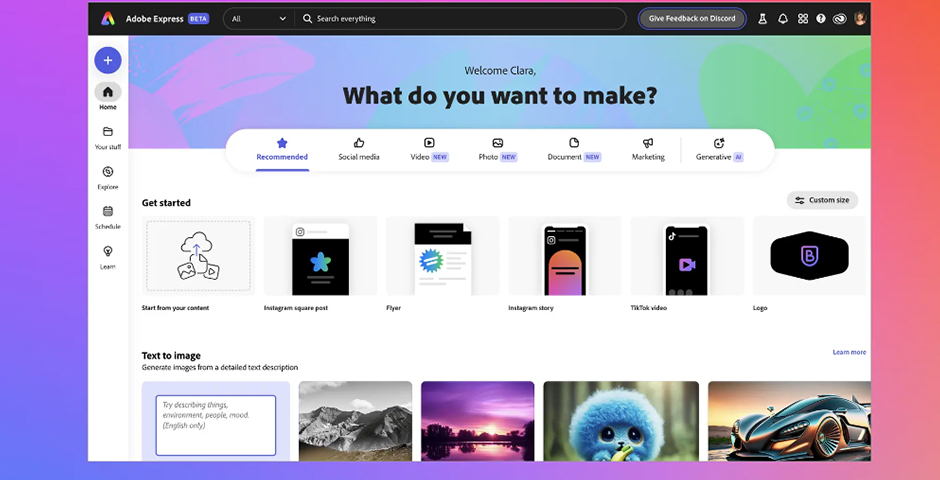
Task: Go to the Generative AI tab
Action: (x=719, y=150)
